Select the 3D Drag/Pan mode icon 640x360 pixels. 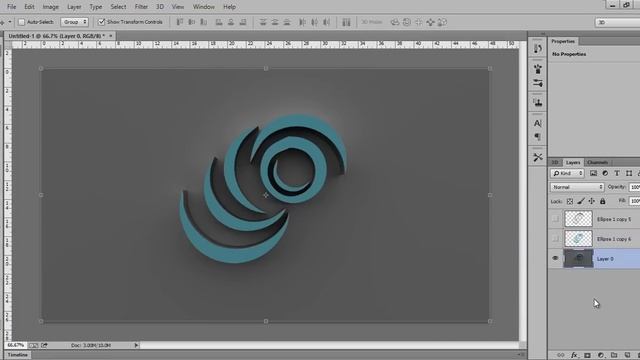[x=418, y=22]
